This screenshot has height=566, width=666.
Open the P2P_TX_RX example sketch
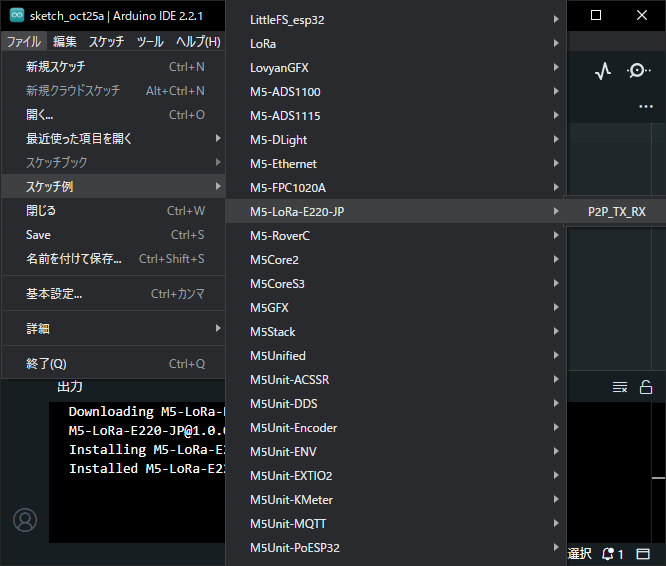point(616,211)
